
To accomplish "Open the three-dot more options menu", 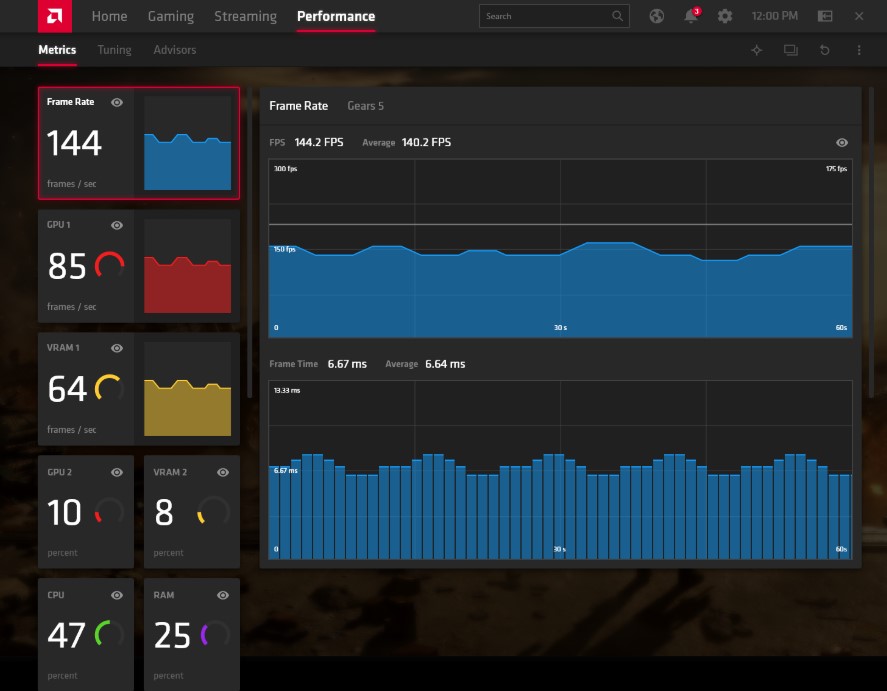I will pyautogui.click(x=859, y=50).
